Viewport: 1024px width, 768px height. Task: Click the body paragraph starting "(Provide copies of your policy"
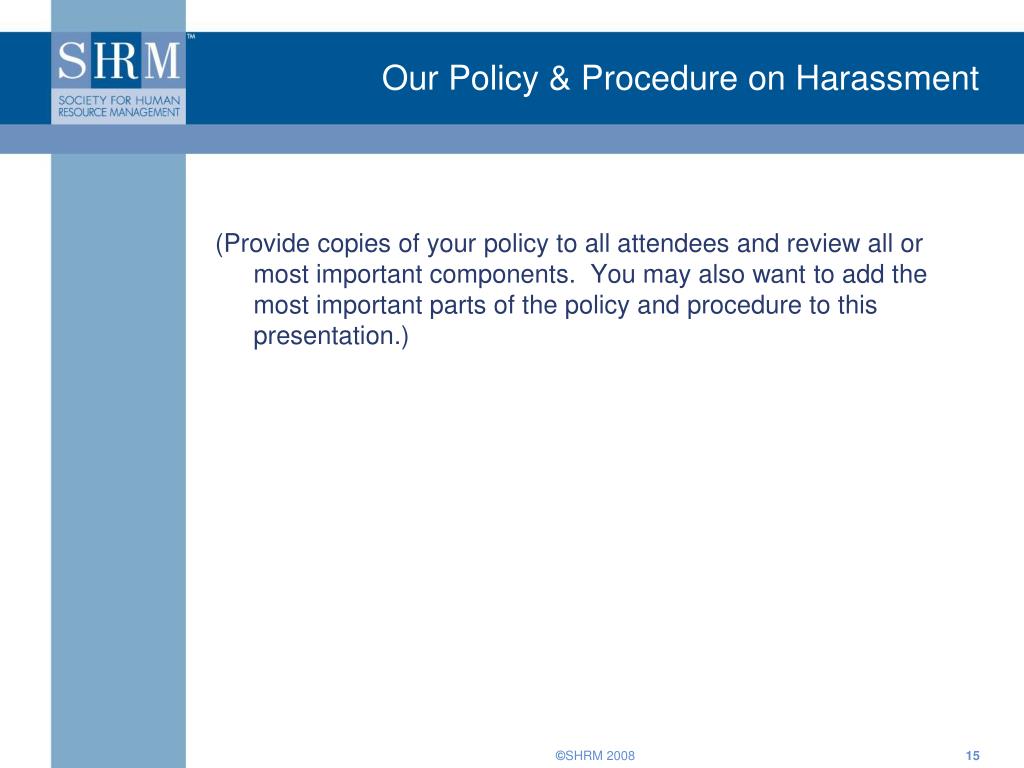pyautogui.click(x=571, y=289)
